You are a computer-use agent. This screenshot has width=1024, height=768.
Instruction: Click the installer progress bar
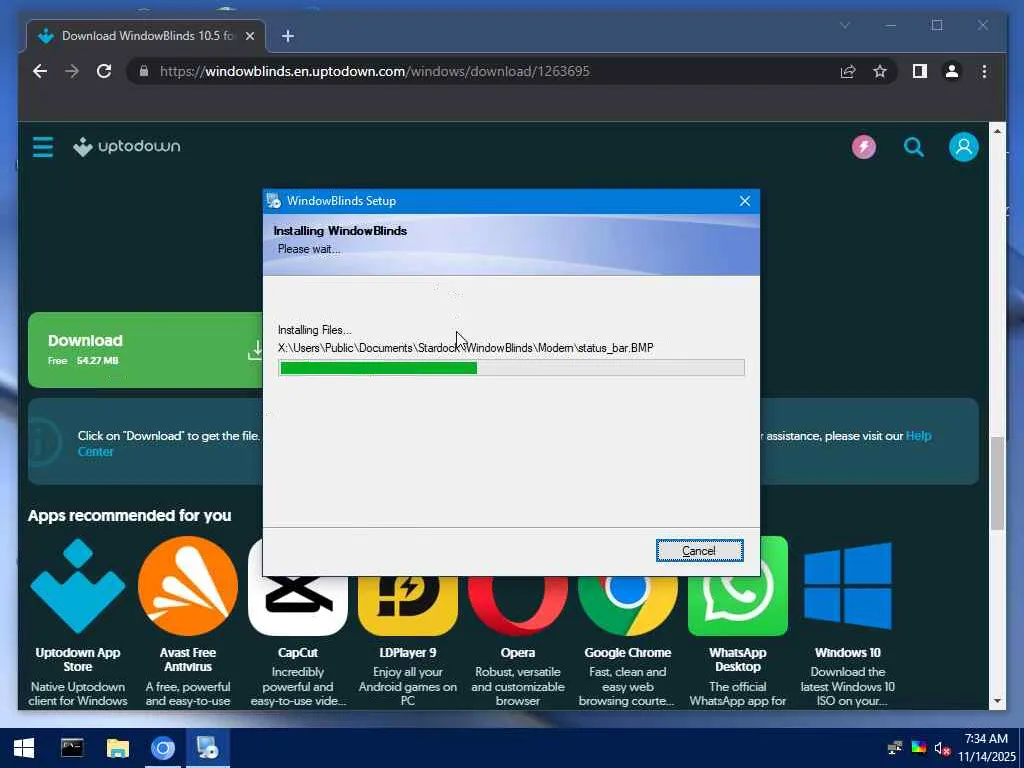511,368
